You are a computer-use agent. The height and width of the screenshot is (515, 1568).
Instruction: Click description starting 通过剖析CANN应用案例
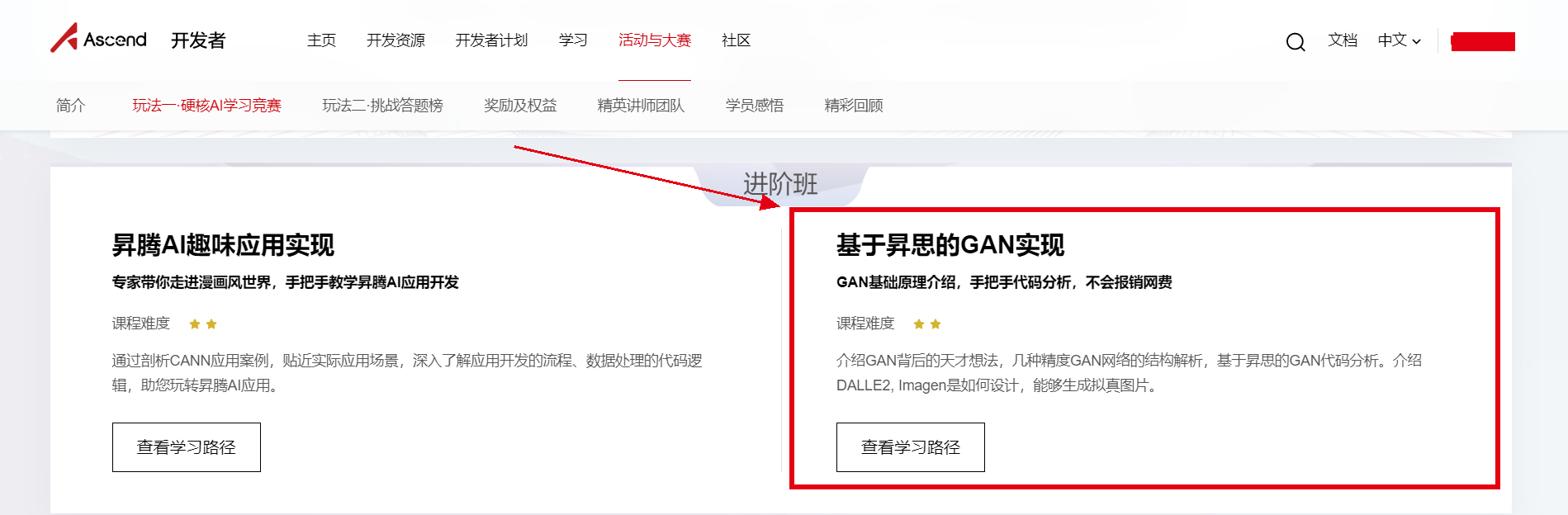[407, 373]
